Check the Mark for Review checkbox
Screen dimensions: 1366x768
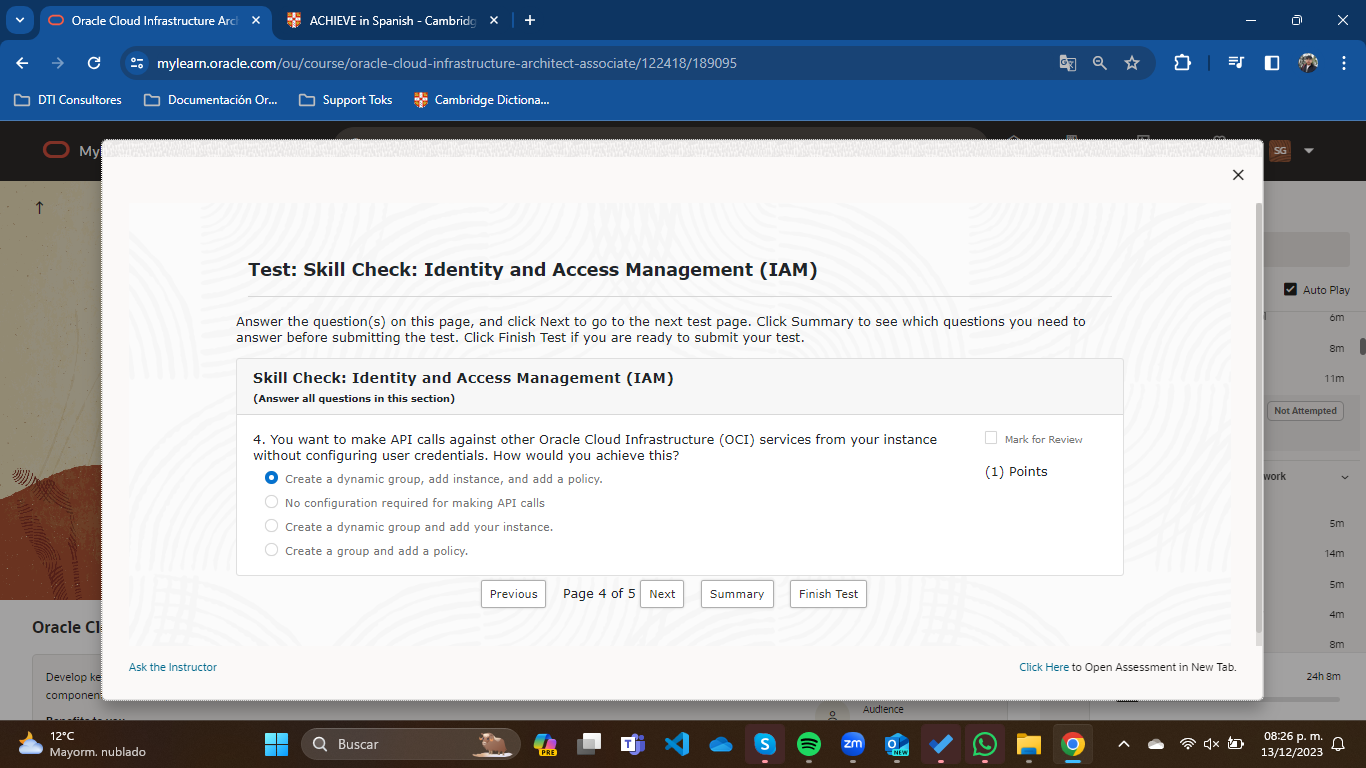[x=991, y=438]
